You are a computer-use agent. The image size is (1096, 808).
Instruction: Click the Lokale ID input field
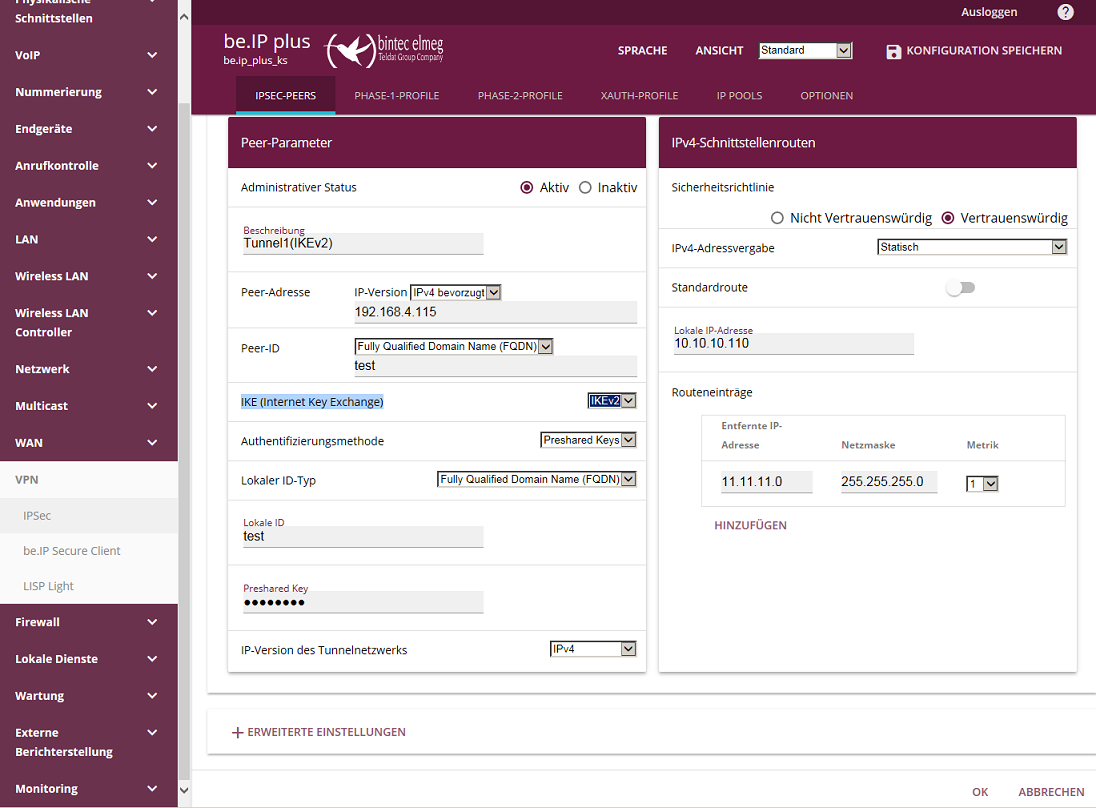(363, 537)
